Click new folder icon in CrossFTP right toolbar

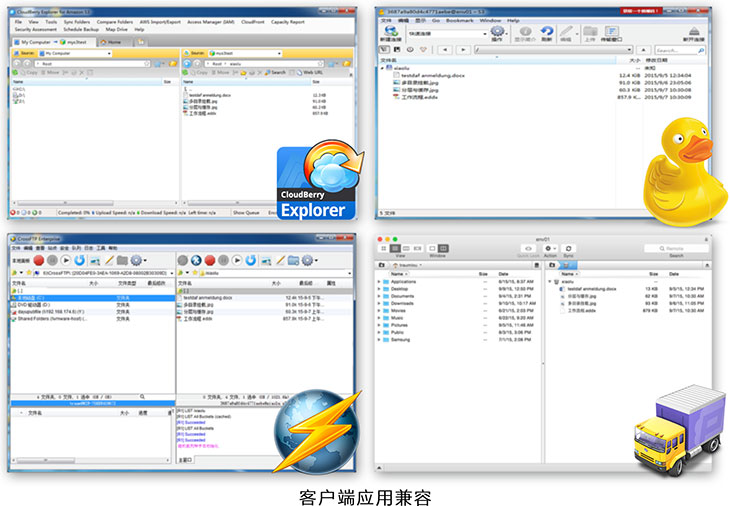pos(293,260)
